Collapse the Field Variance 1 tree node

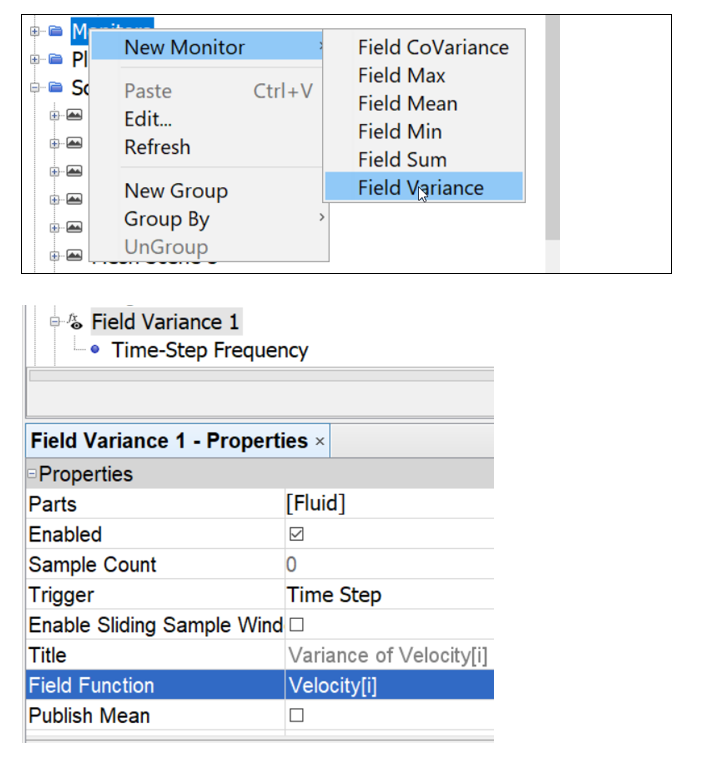point(56,322)
